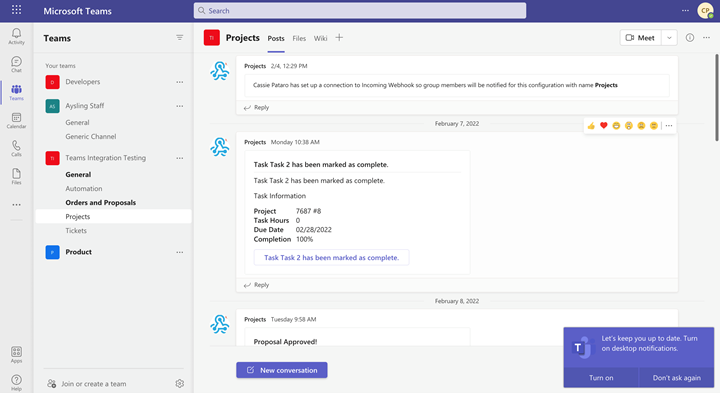Open Files in the app rail
Image resolution: width=720 pixels, height=393 pixels.
click(17, 176)
